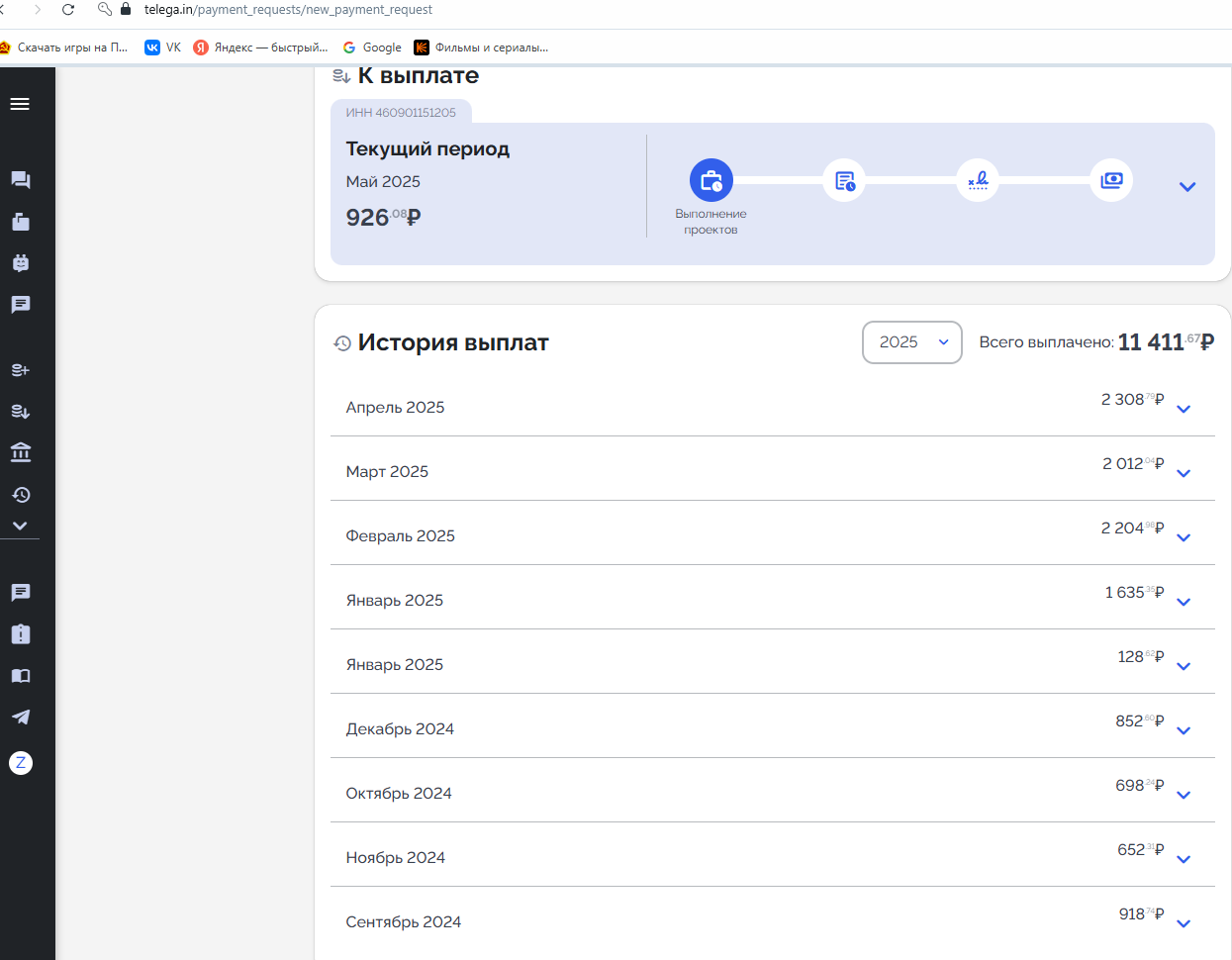Click the 2 308 ₽ amount
Image resolution: width=1232 pixels, height=960 pixels.
point(1132,400)
